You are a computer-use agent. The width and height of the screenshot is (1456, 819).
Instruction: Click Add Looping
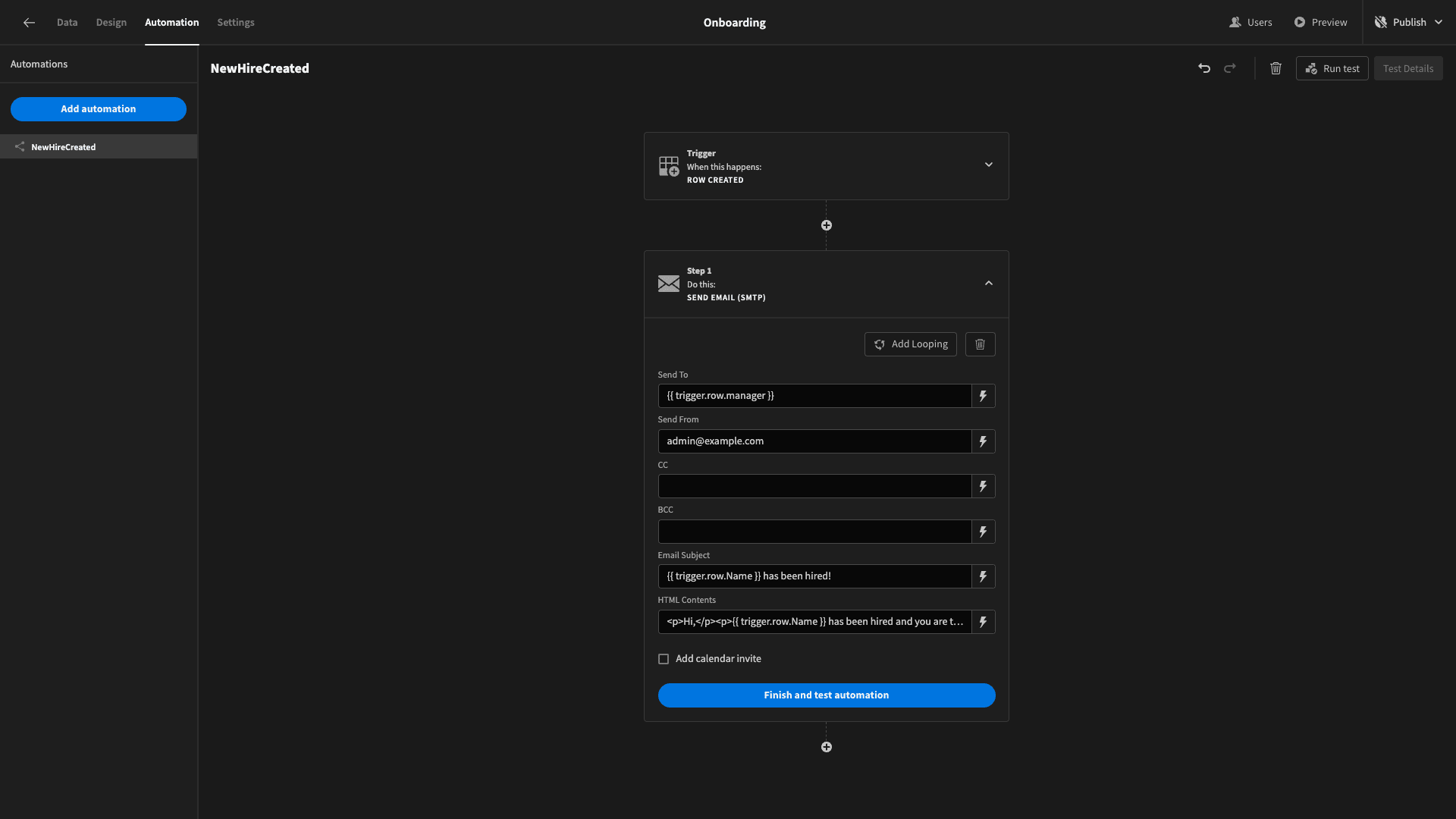911,344
